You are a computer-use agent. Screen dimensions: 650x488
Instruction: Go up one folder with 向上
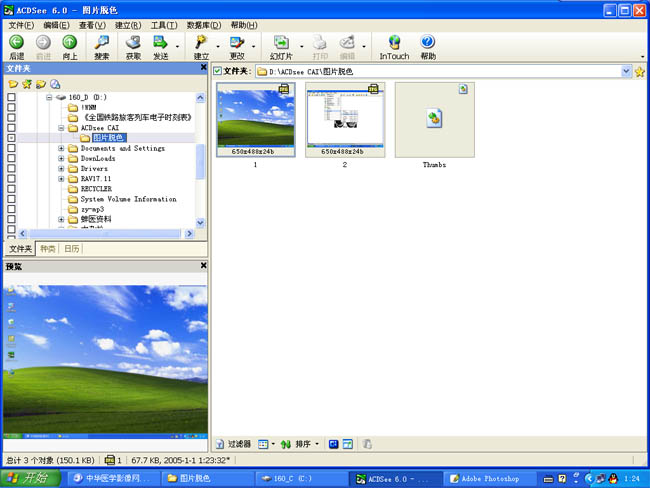click(70, 47)
